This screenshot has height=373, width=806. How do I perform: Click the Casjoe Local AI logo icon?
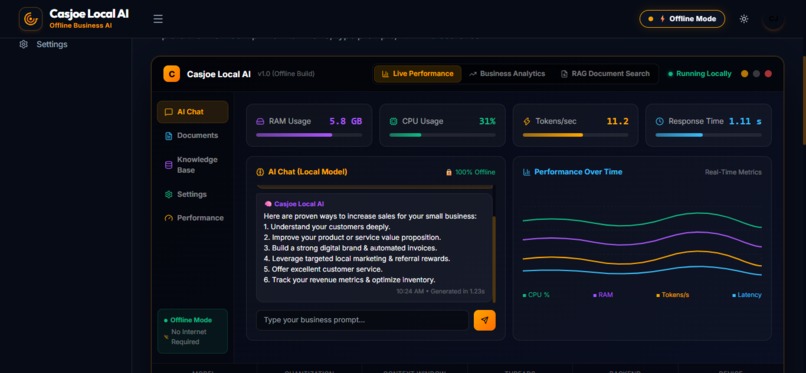30,19
